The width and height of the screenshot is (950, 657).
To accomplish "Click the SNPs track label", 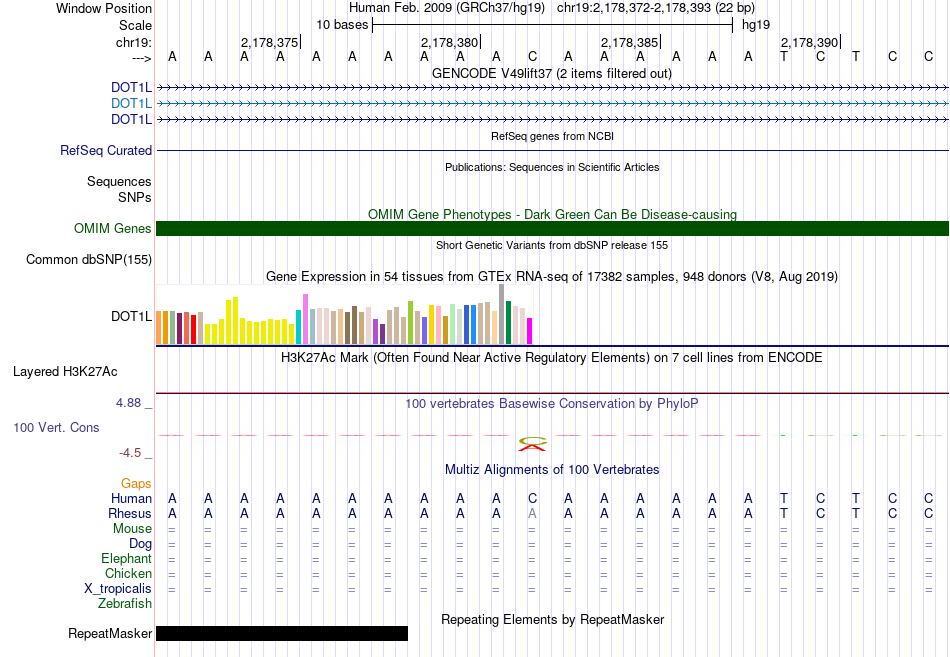I will [x=135, y=197].
